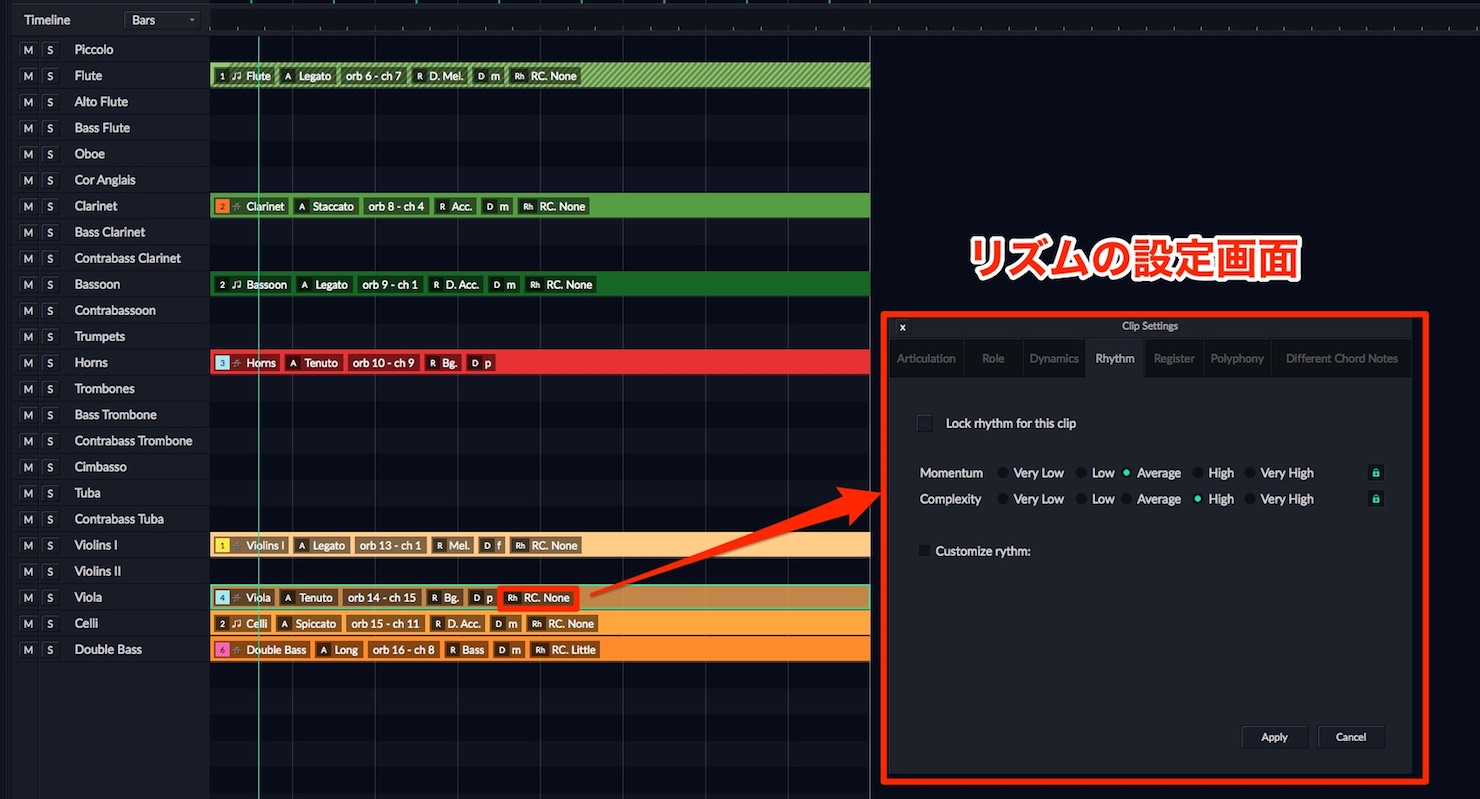The height and width of the screenshot is (799, 1480).
Task: Open the Horns clip Tenuto articulation tag
Action: click(x=313, y=363)
